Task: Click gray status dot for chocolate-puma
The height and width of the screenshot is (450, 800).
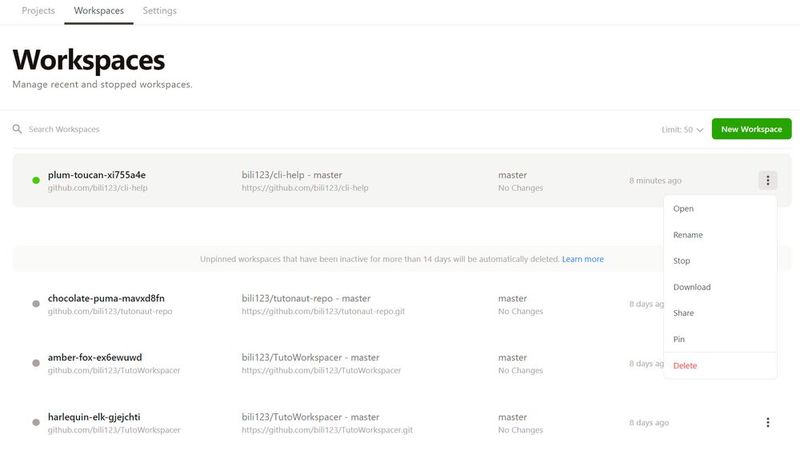Action: pyautogui.click(x=36, y=304)
